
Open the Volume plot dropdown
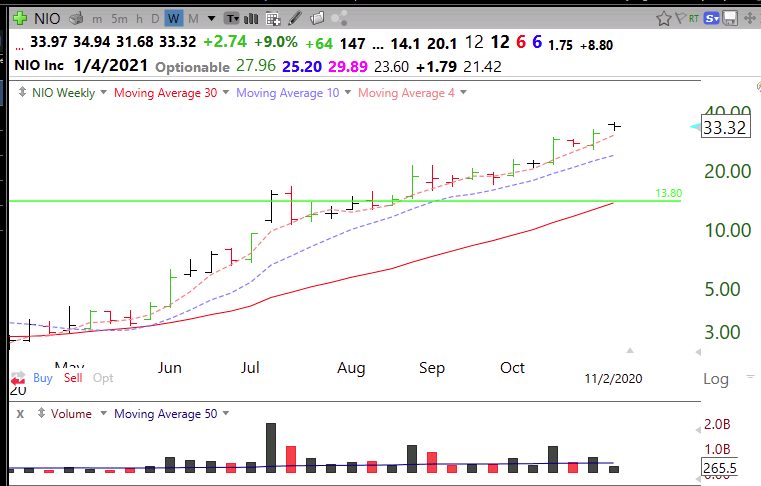click(103, 413)
